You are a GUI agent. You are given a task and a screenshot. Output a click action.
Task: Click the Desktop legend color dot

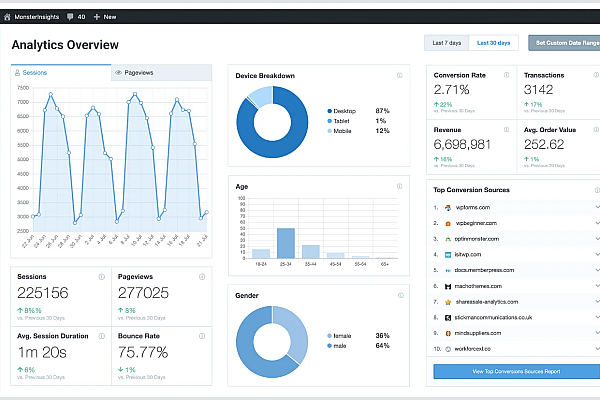pyautogui.click(x=329, y=110)
